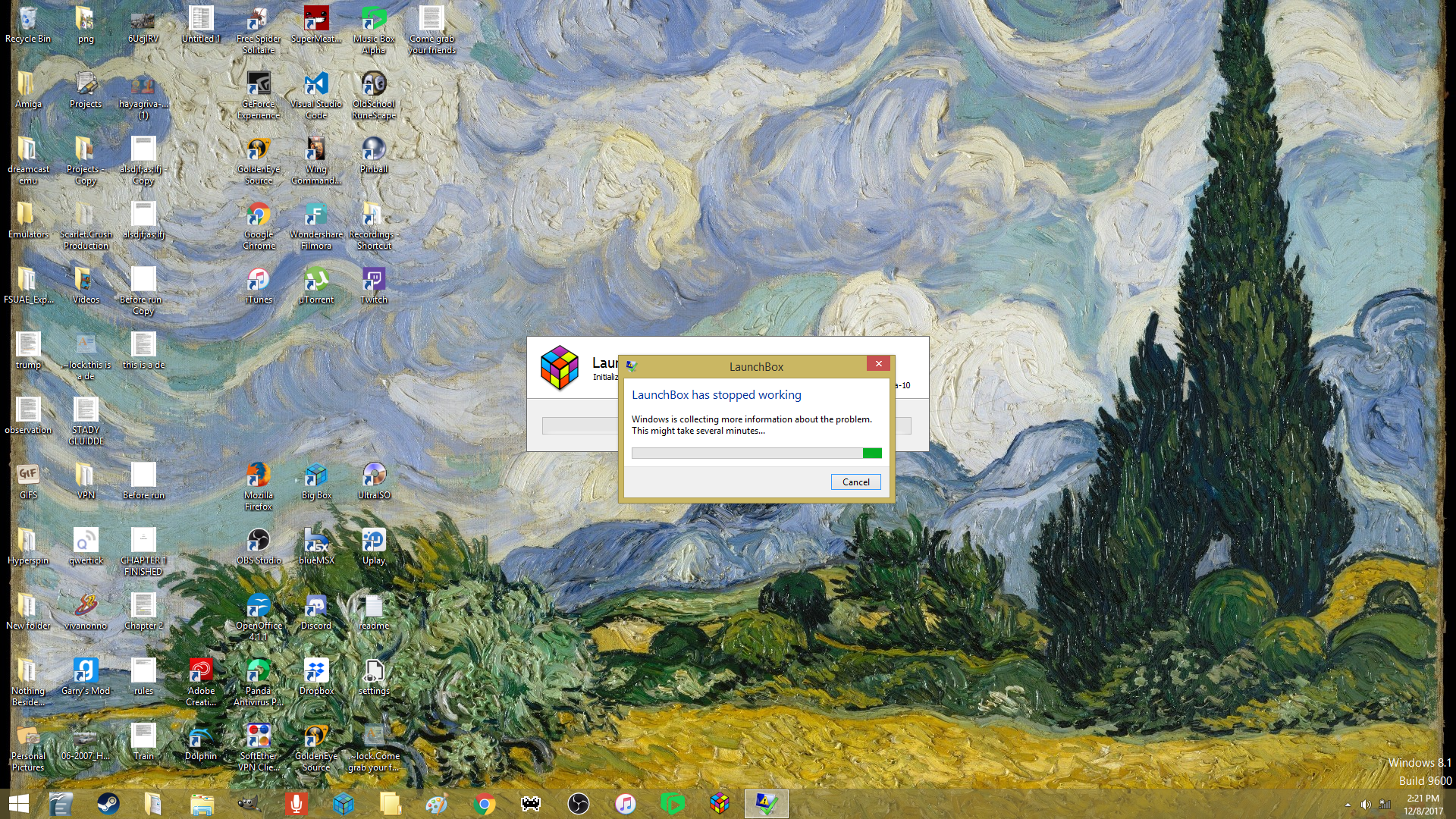Open File Explorer from the taskbar

coord(202,804)
